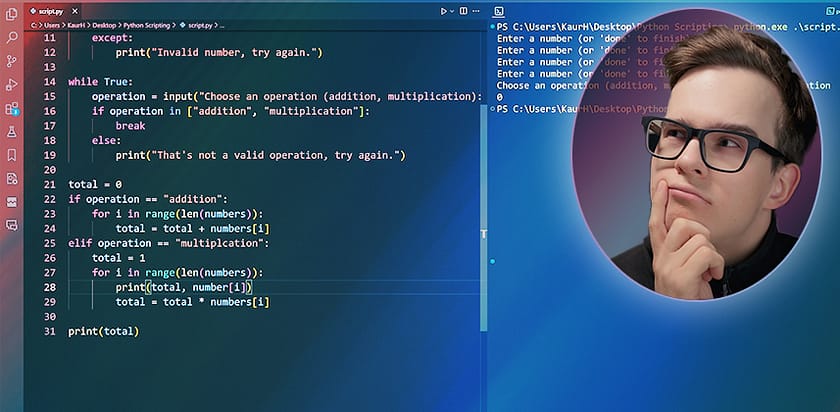Click the 'break' statement on line 17
Viewport: 840px width, 412px height.
click(x=130, y=126)
